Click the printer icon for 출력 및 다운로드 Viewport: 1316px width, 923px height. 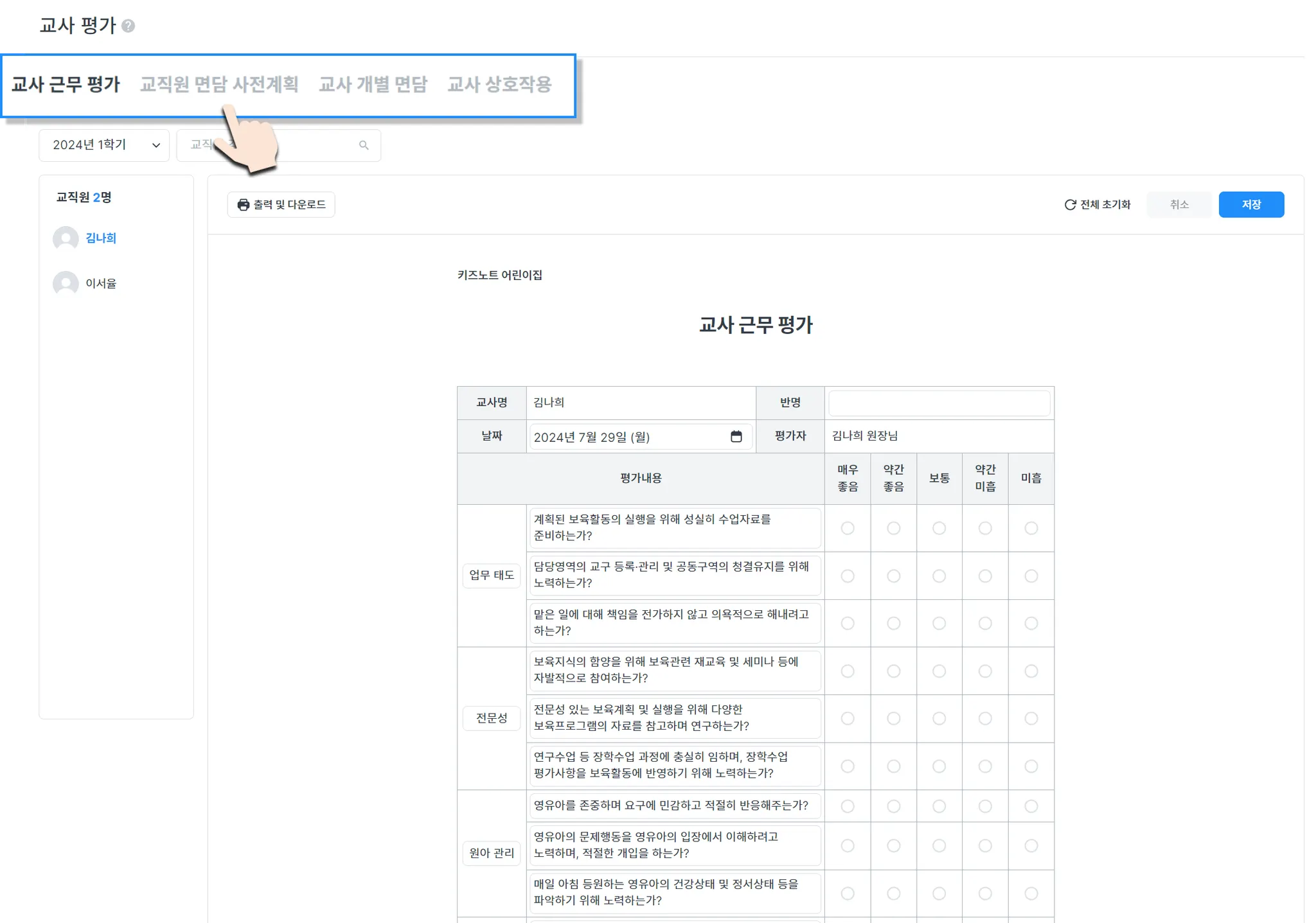coord(244,205)
